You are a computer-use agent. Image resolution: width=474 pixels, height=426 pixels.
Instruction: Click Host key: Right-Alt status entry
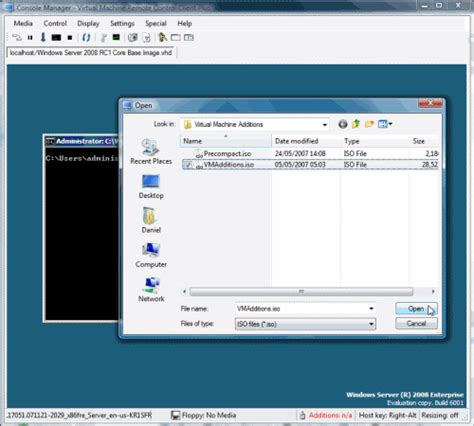tap(387, 415)
